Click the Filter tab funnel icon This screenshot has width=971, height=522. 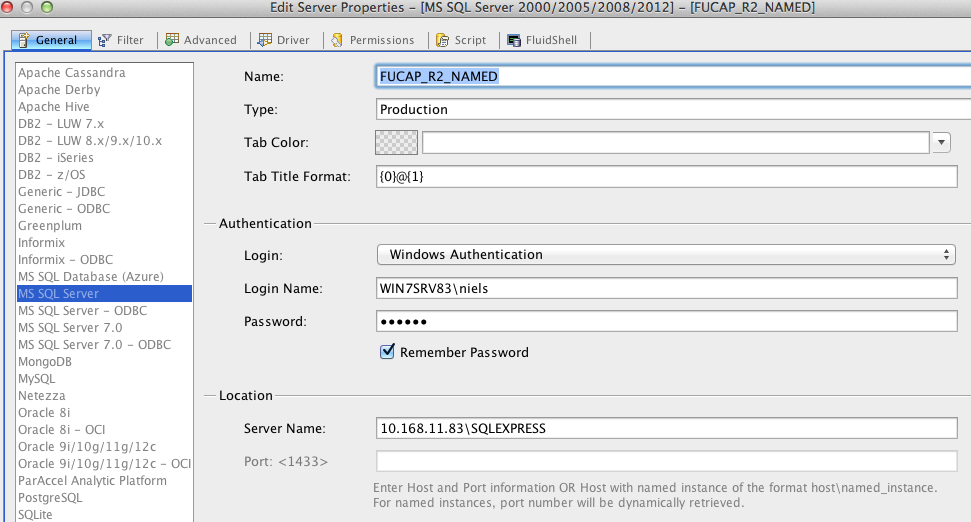pos(105,40)
